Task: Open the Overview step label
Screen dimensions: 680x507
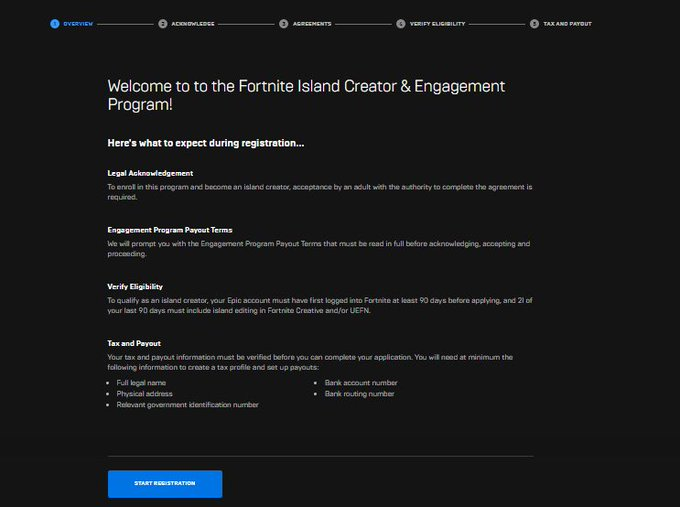Action: click(x=78, y=24)
